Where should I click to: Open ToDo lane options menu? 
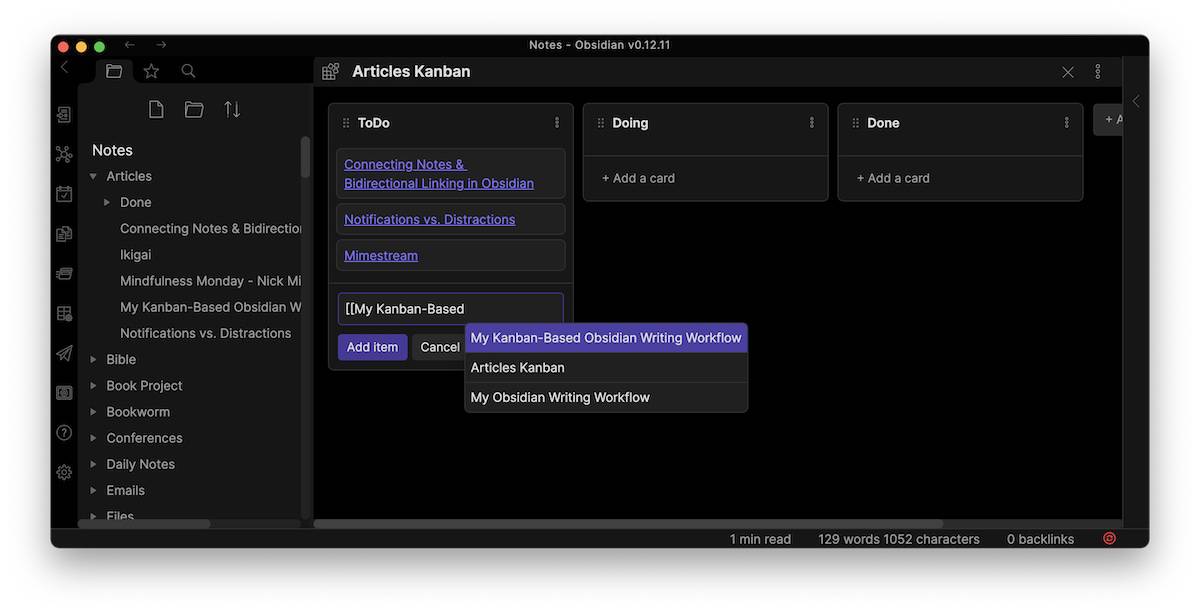557,123
